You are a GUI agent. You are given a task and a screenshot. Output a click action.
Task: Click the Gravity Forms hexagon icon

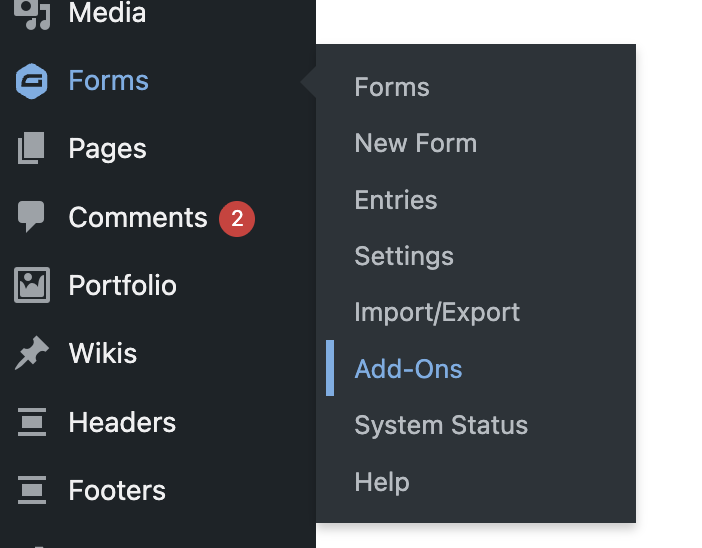coord(32,81)
